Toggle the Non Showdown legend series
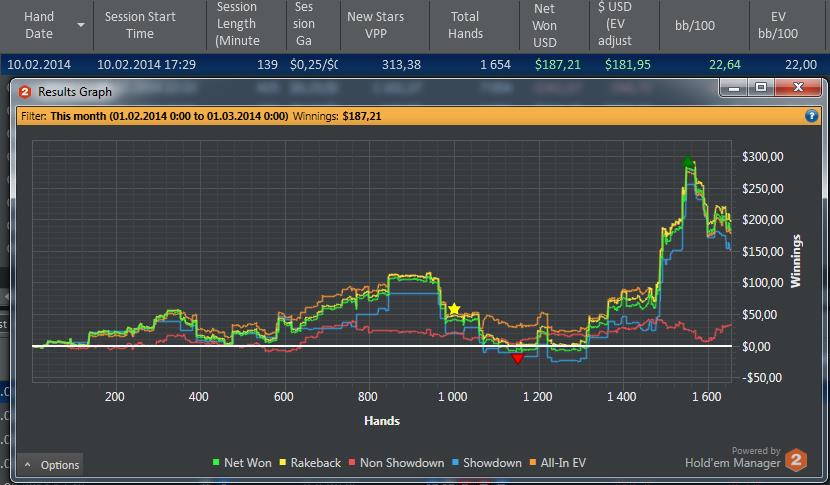Screen dimensions: 830x485 click(x=396, y=463)
